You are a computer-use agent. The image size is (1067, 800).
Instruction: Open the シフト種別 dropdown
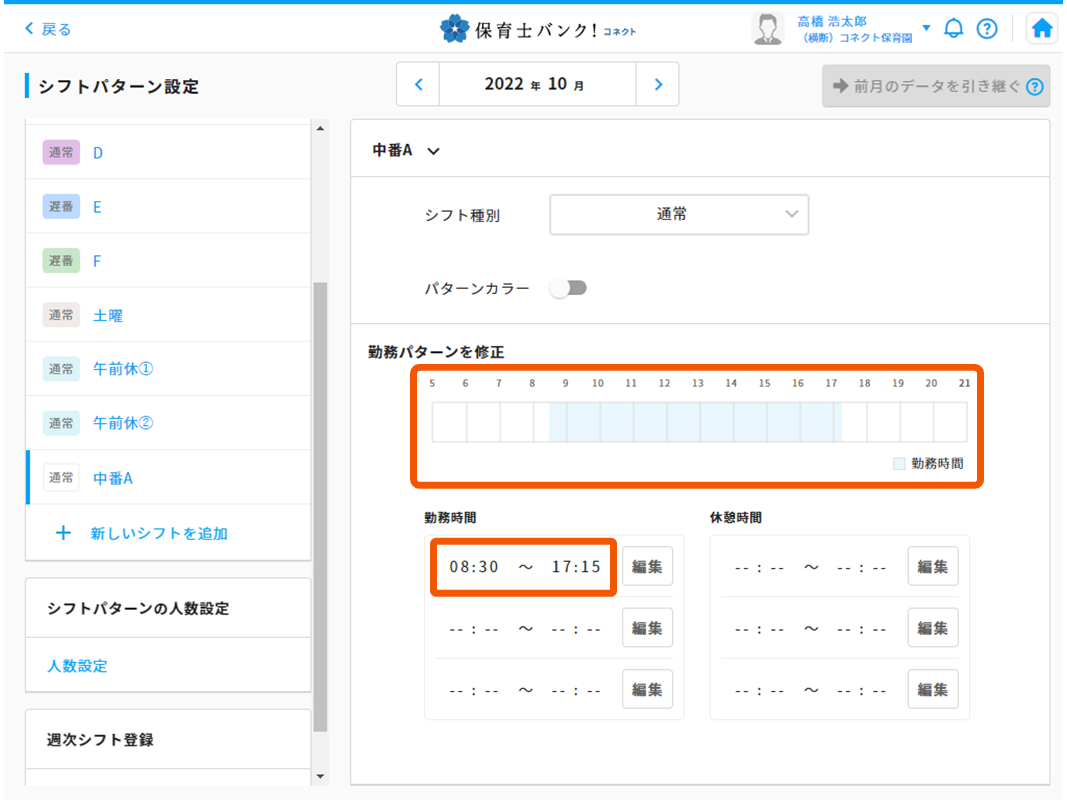(678, 214)
